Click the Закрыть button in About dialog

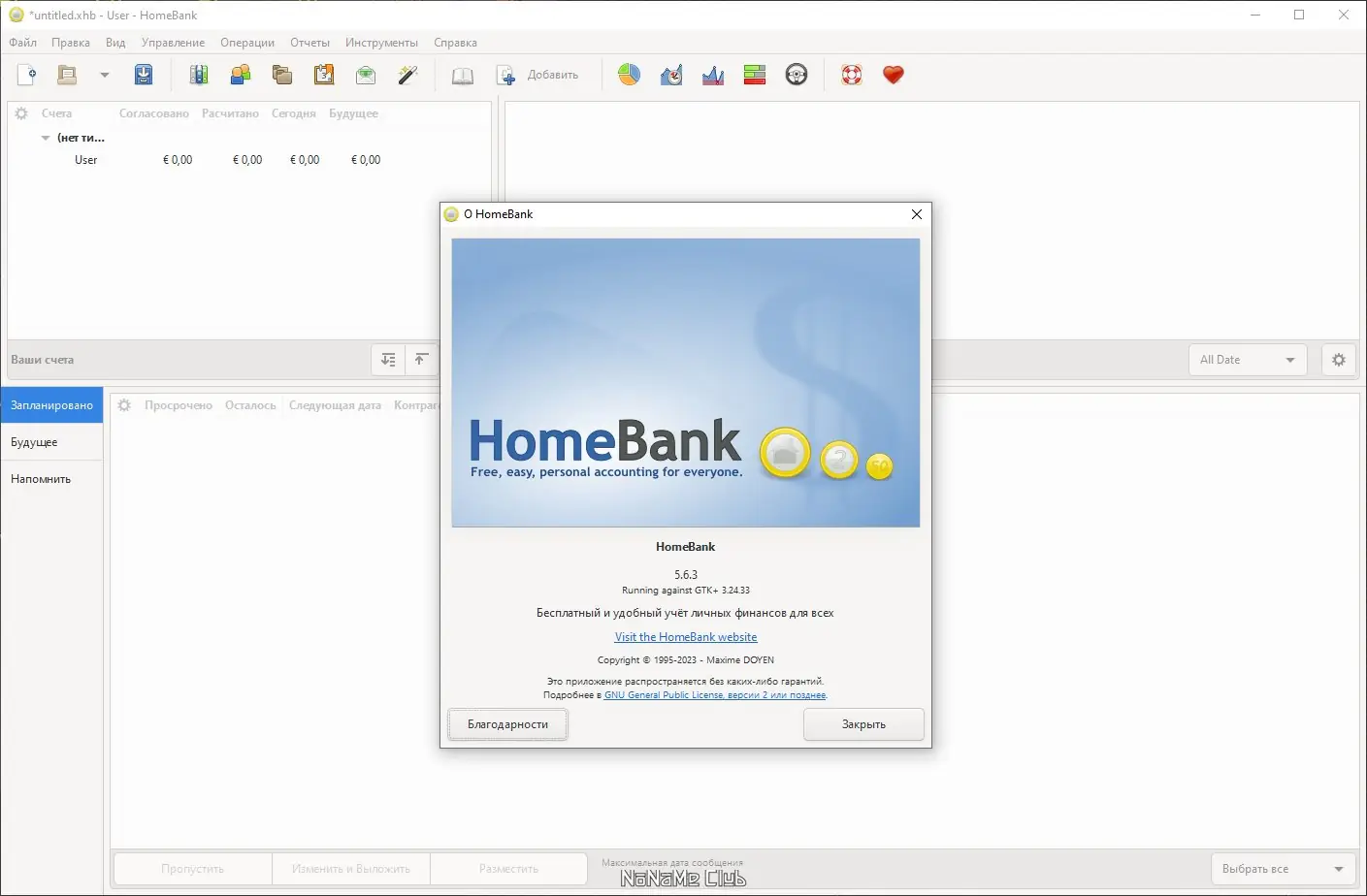coord(863,724)
